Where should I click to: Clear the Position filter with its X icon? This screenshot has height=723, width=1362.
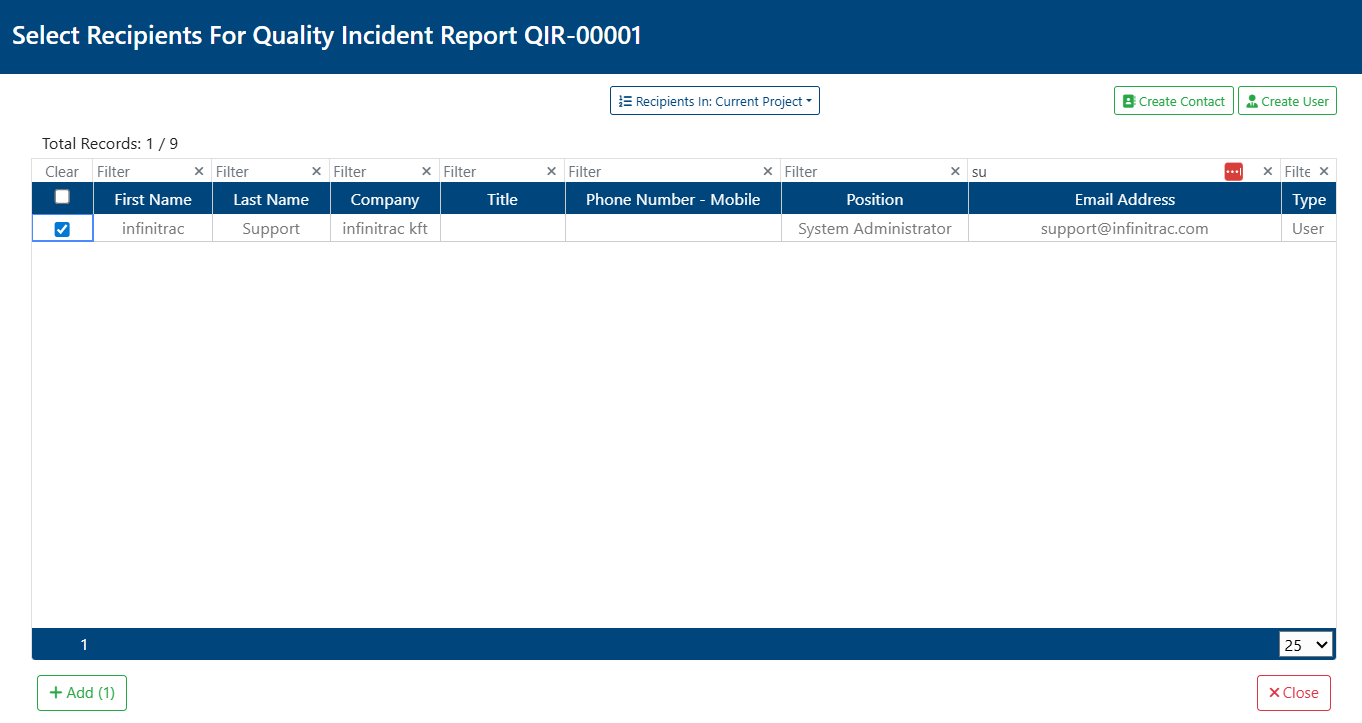[955, 171]
